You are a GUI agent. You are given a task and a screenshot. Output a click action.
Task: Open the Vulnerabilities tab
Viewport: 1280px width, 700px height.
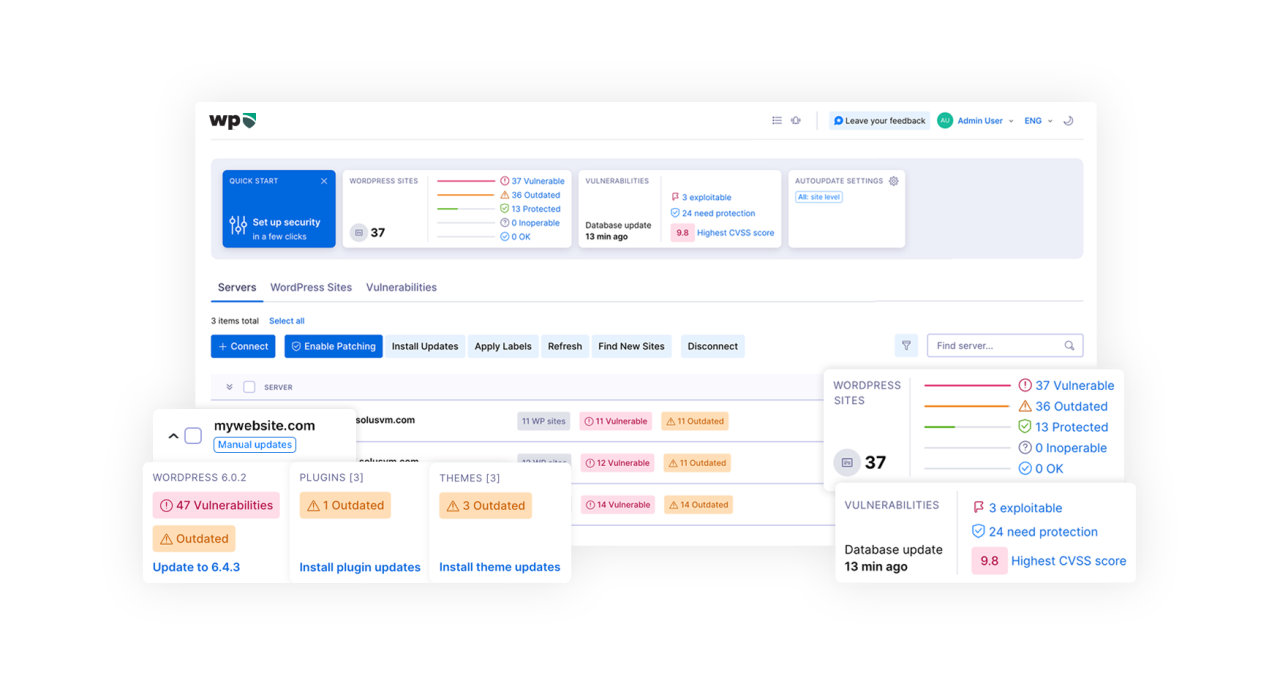[x=401, y=287]
